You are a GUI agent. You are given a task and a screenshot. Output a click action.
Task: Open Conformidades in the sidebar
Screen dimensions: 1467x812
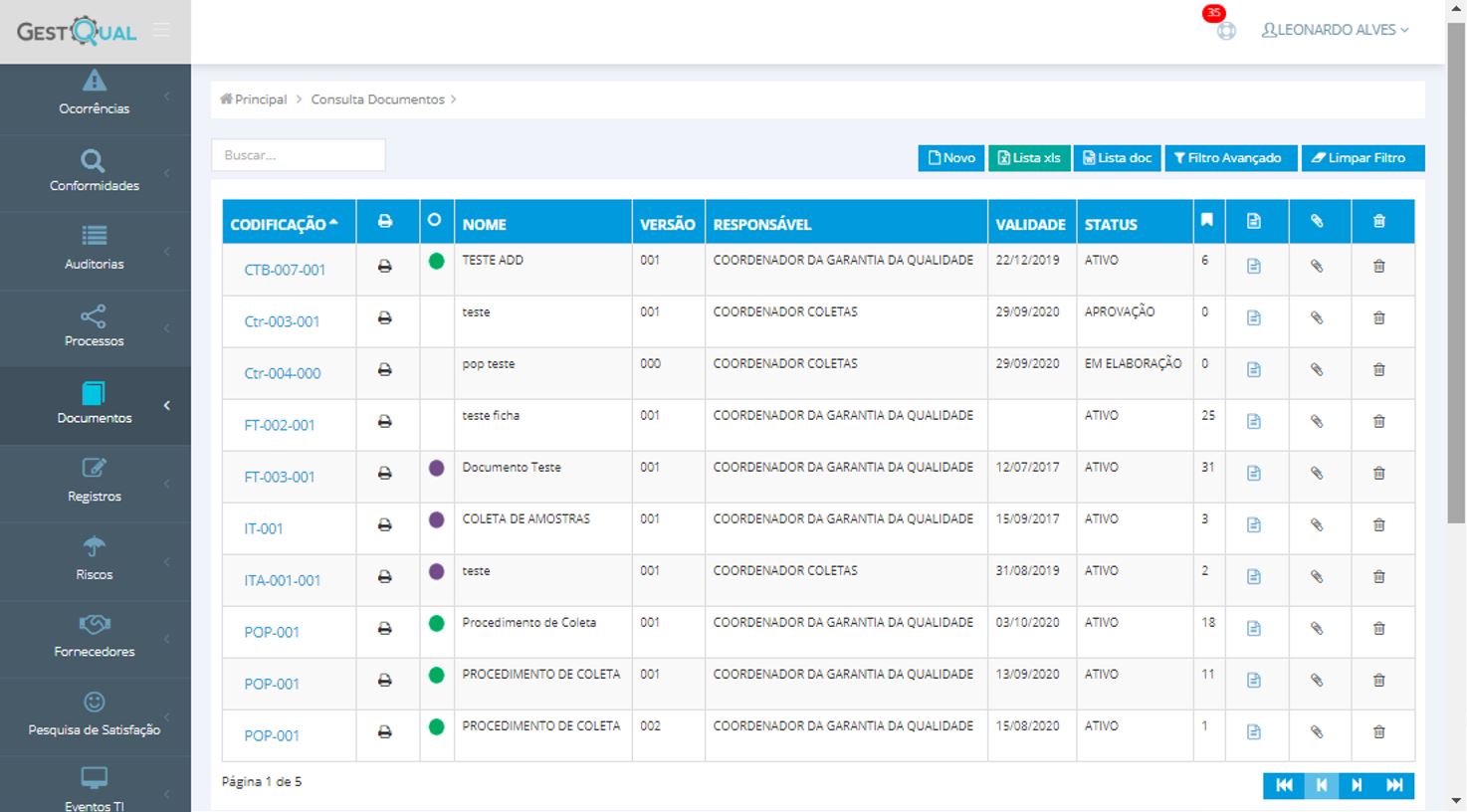pyautogui.click(x=95, y=172)
